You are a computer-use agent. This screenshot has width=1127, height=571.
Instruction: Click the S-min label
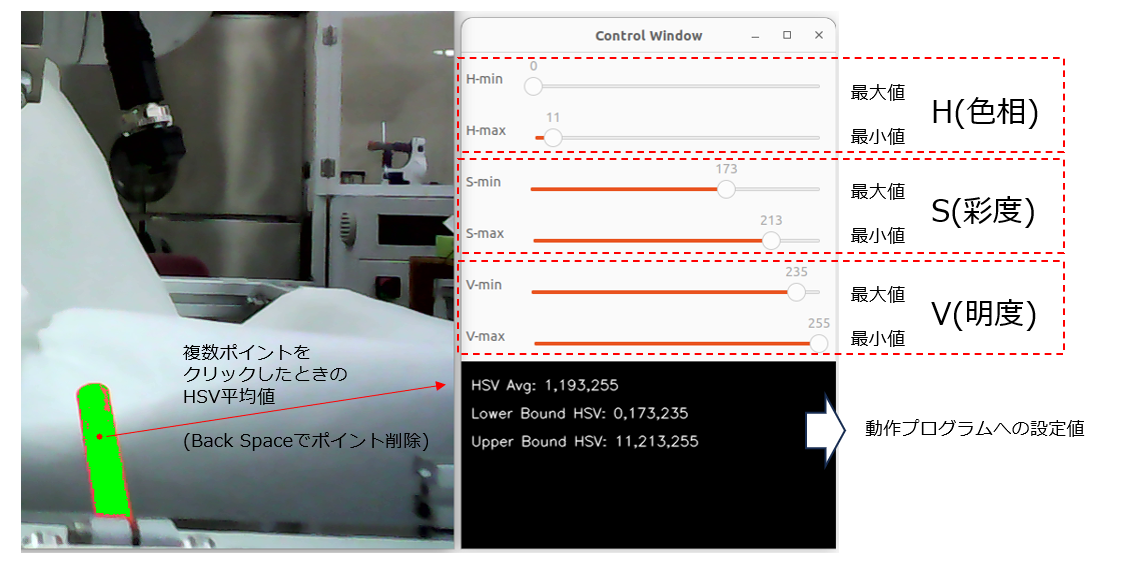tap(483, 182)
